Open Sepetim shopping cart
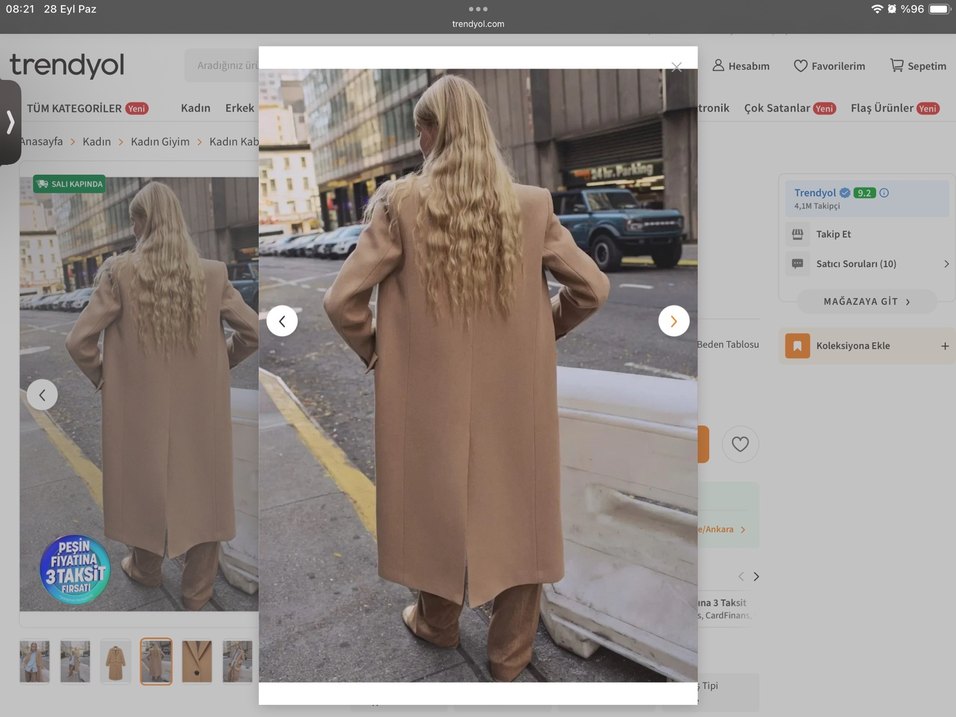The width and height of the screenshot is (956, 717). (917, 66)
